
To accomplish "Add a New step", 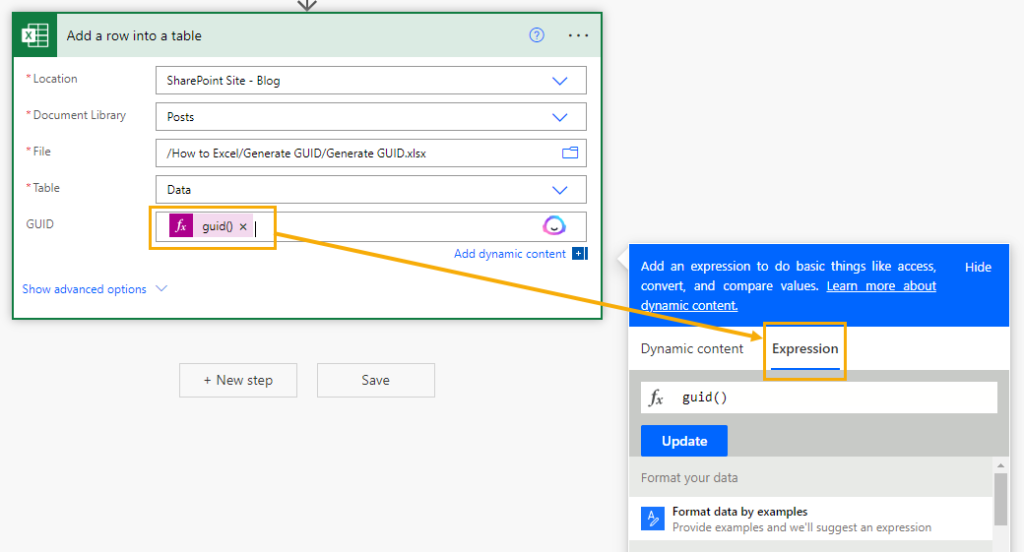I will pos(238,380).
